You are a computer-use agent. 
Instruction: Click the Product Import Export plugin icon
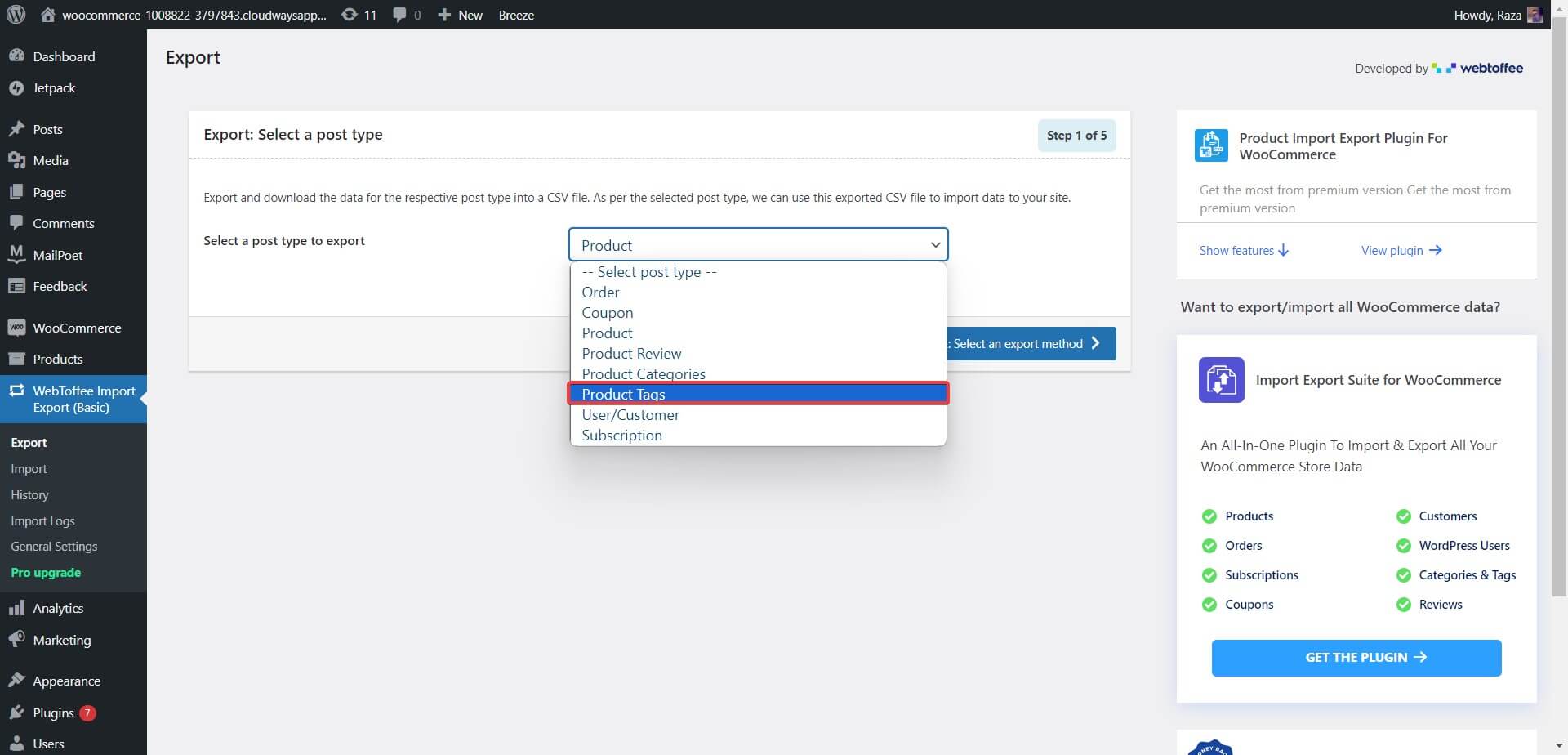(1211, 145)
